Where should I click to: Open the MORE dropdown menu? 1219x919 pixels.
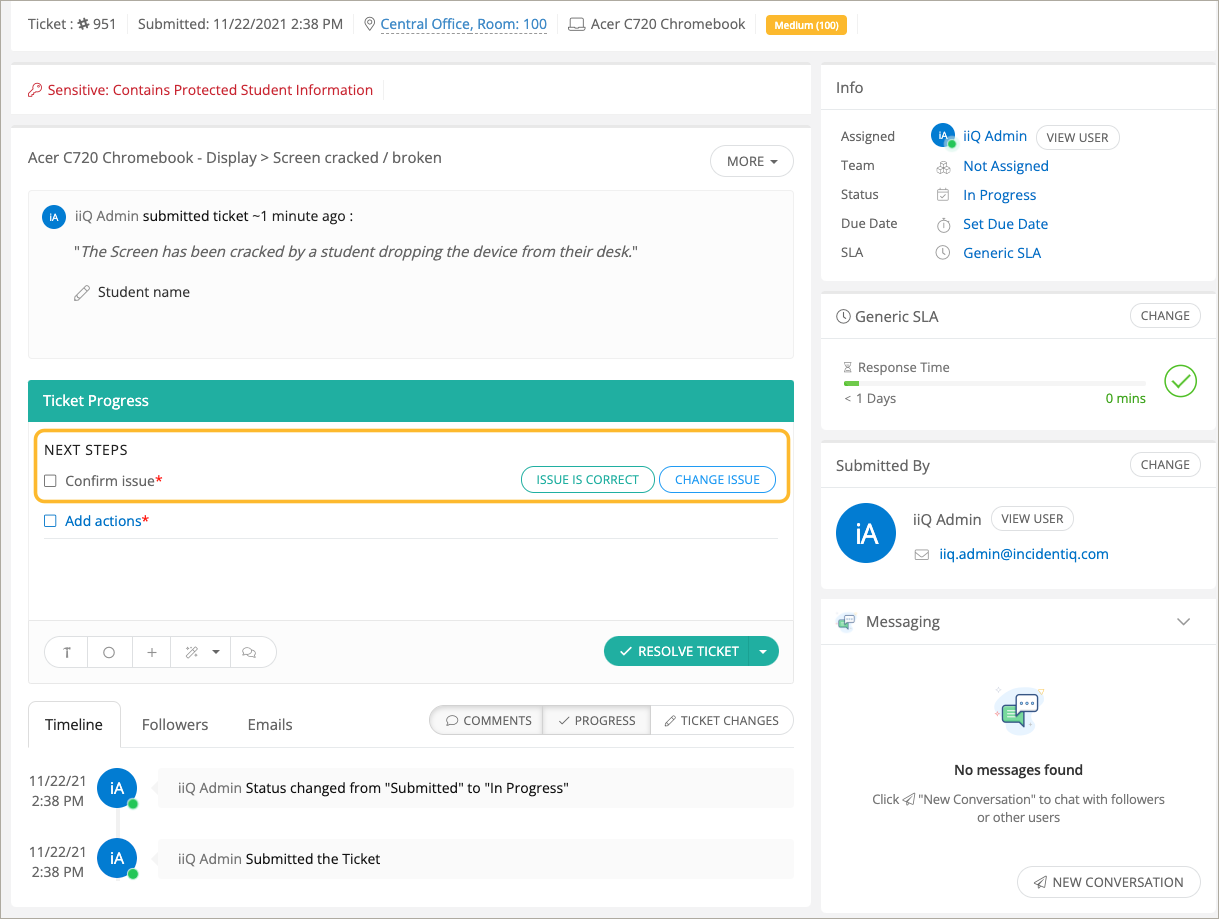tap(751, 161)
